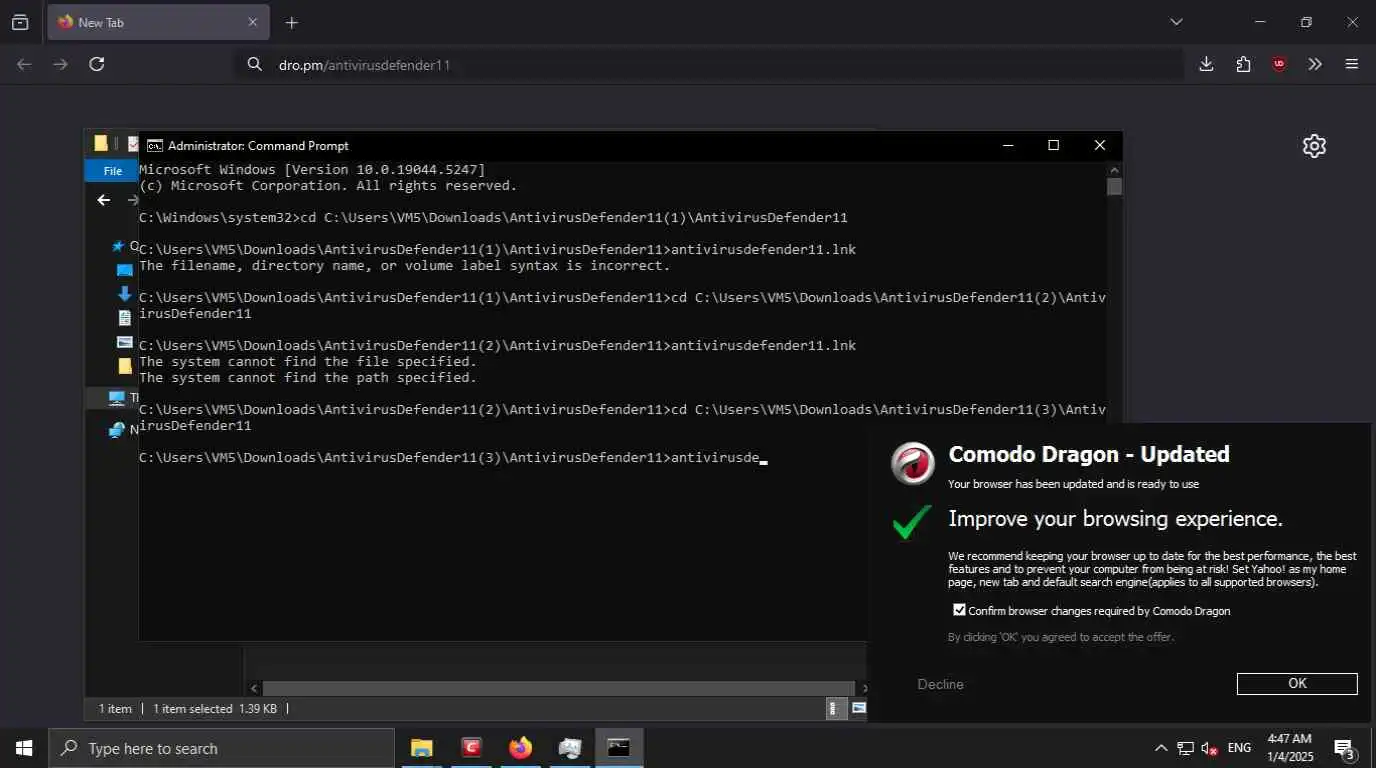This screenshot has height=768, width=1376.
Task: Open the Windows Start menu
Action: 24,748
